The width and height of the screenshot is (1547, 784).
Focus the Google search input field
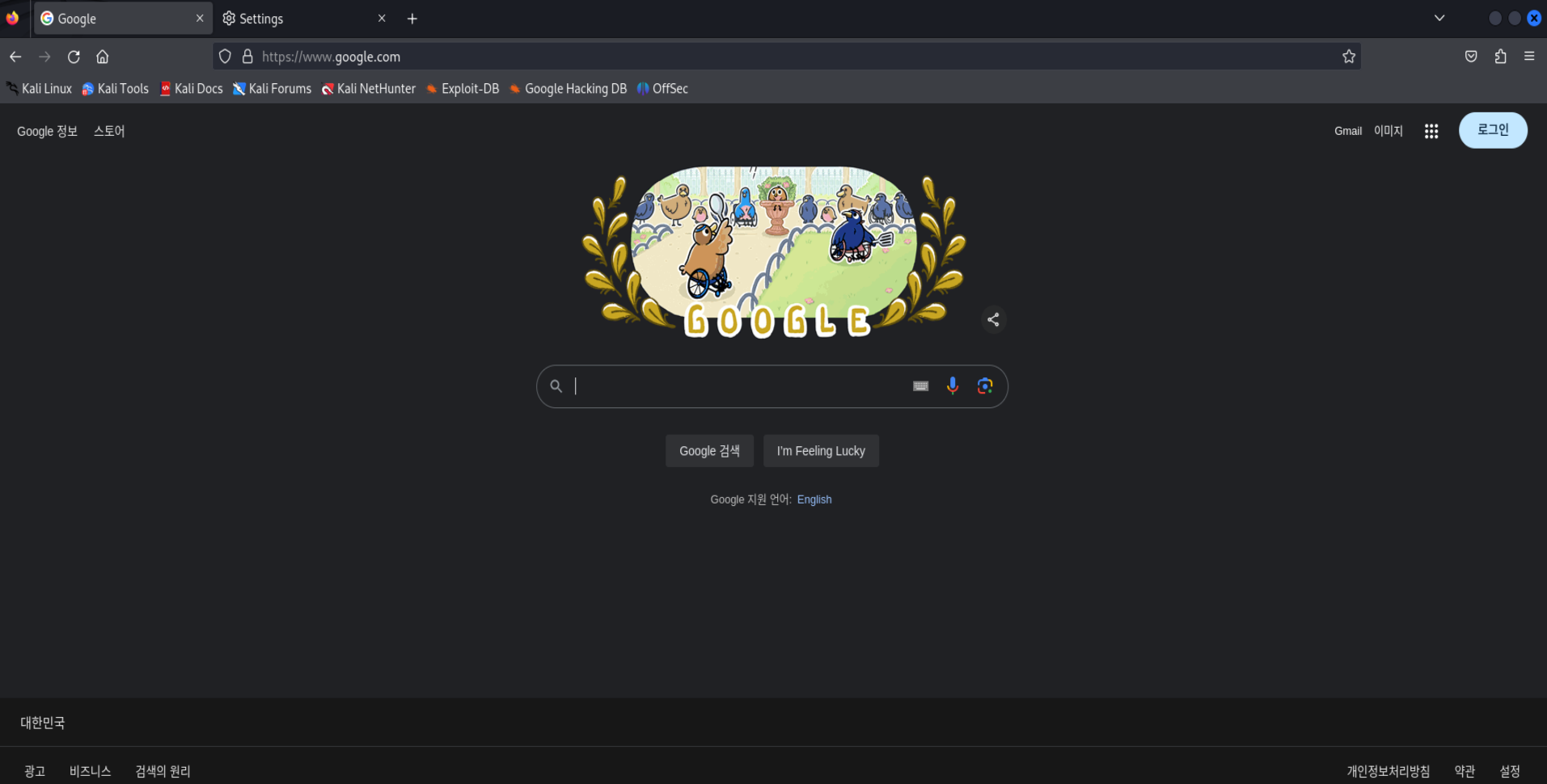738,386
